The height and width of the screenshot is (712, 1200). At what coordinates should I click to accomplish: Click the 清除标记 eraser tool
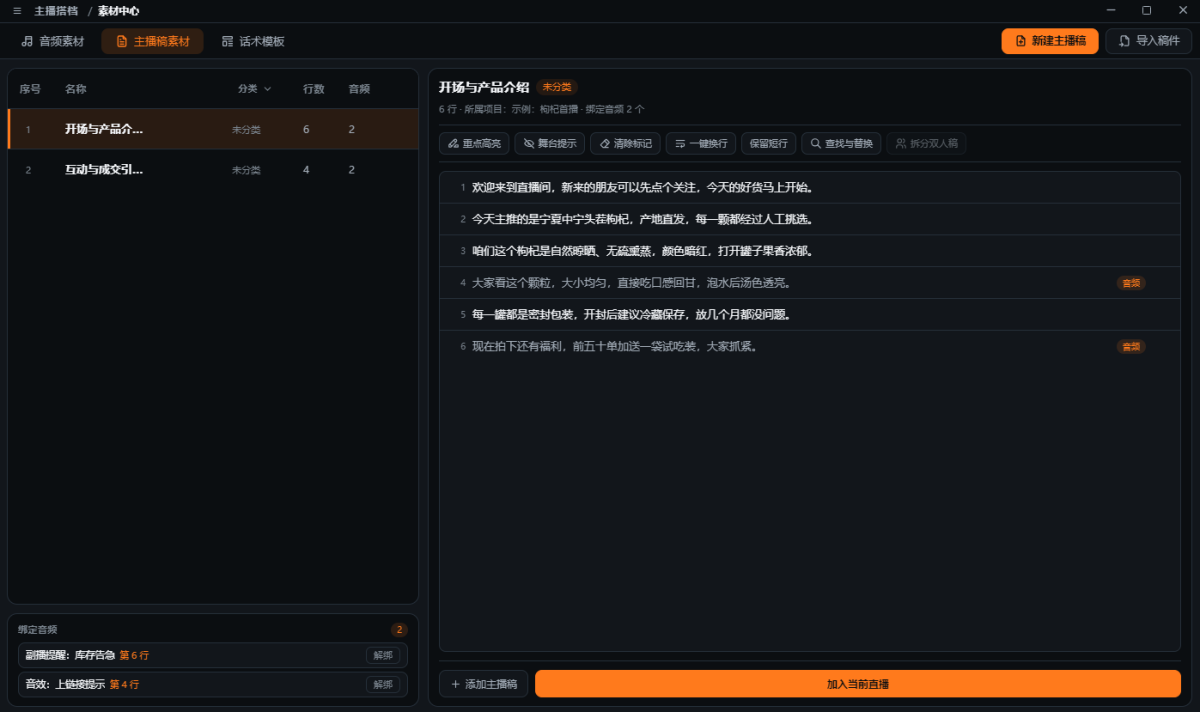coord(626,144)
